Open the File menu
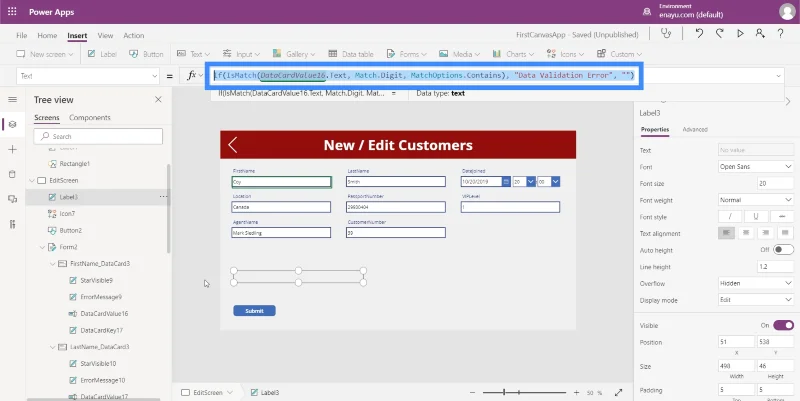The image size is (800, 401). (21, 35)
